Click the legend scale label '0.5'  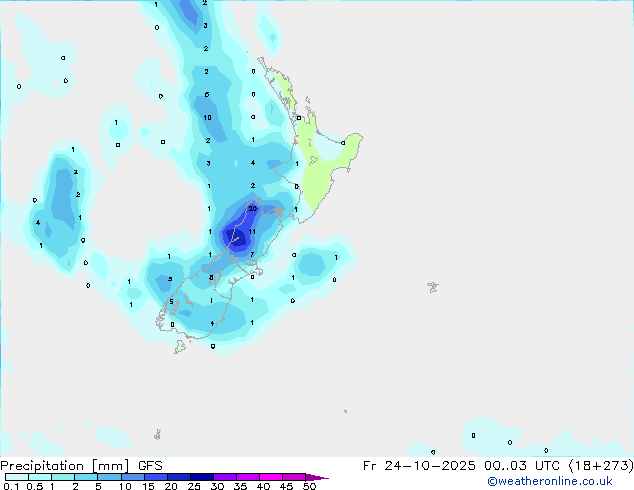(35, 486)
